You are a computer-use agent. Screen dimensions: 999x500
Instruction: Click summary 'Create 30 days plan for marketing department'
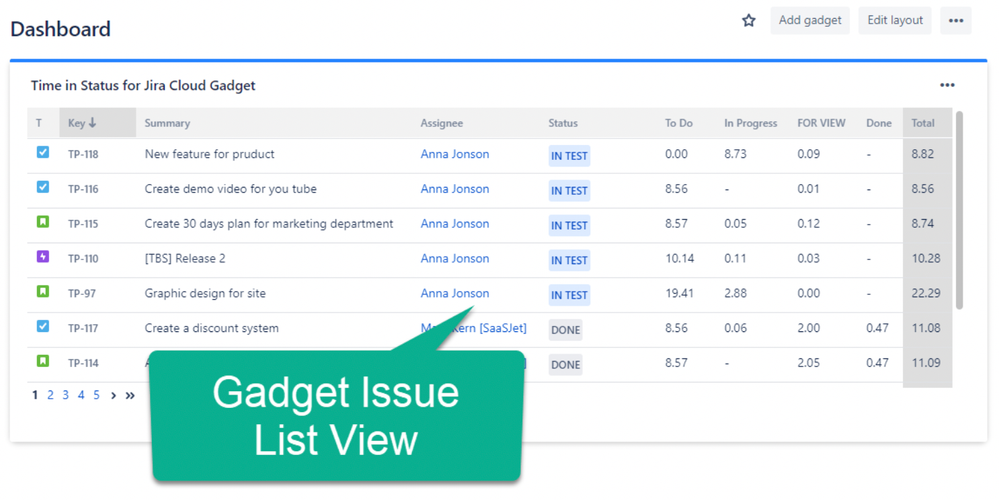pyautogui.click(x=269, y=224)
